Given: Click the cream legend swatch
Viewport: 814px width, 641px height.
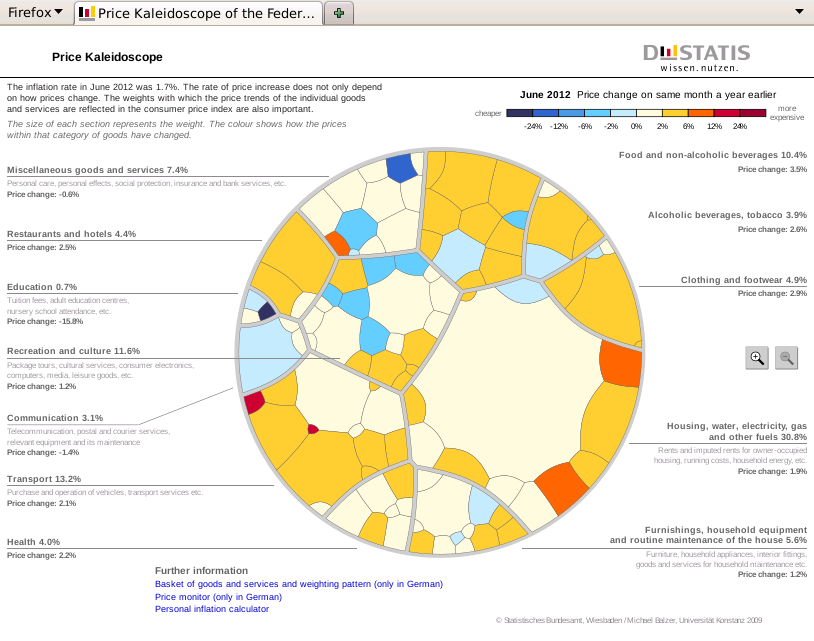Looking at the screenshot, I should 649,113.
